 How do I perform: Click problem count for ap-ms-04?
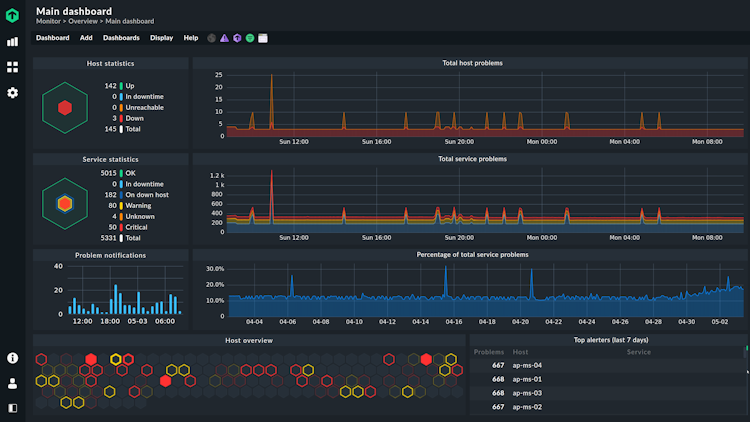coord(498,365)
